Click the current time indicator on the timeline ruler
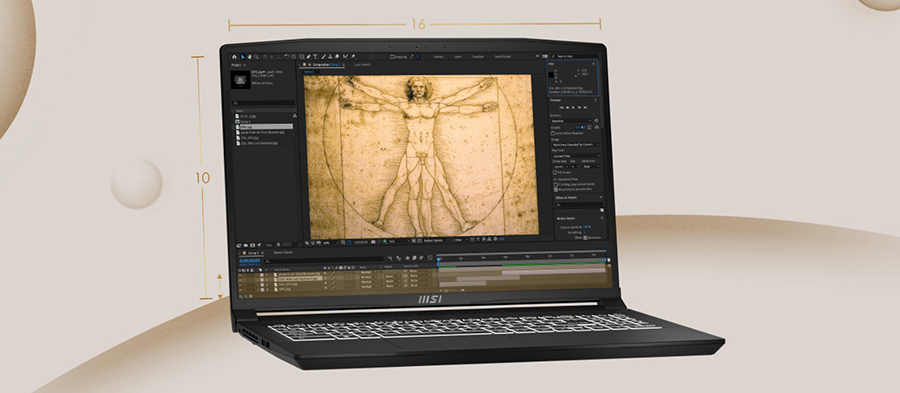Viewport: 900px width, 393px height. tap(439, 259)
